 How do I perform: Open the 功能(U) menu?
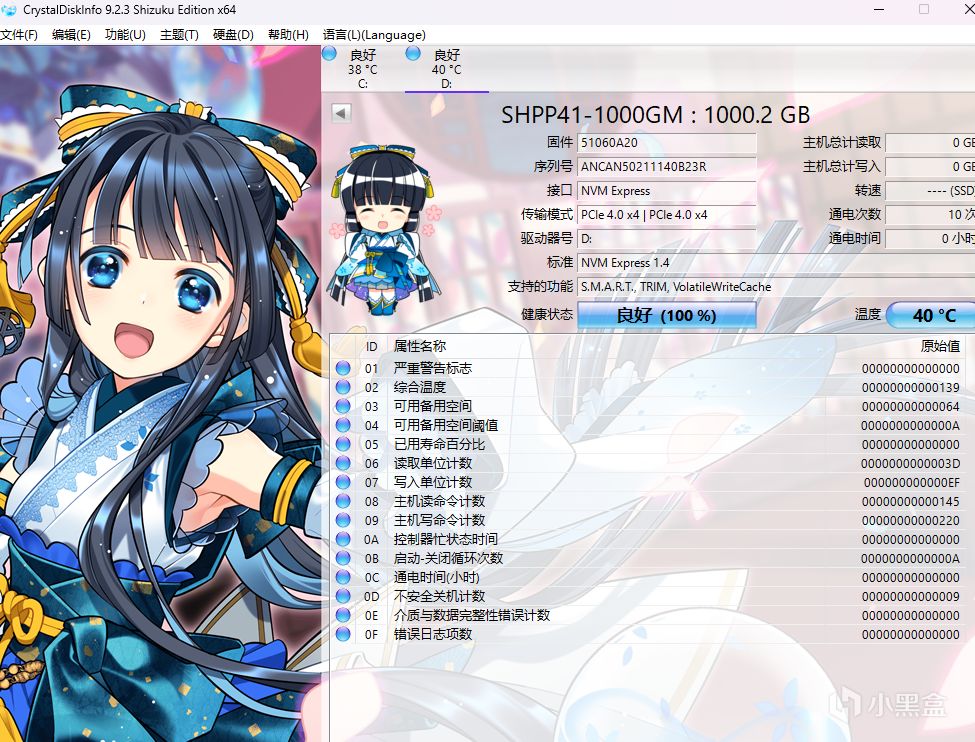(125, 35)
